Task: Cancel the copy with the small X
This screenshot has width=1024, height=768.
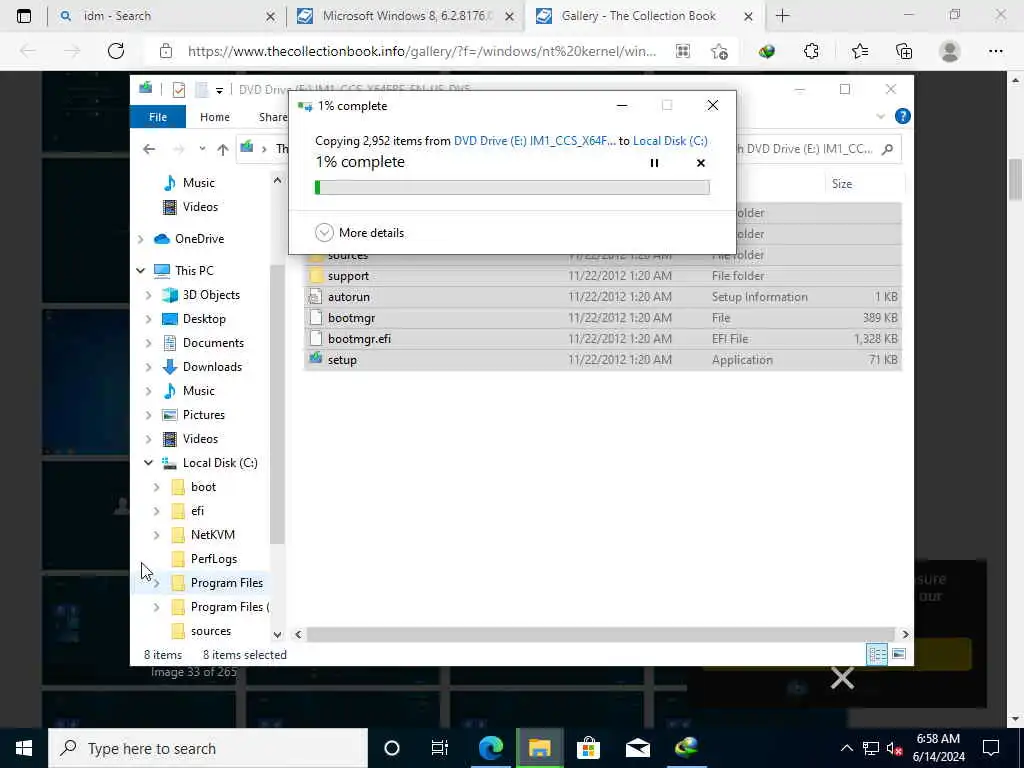Action: coord(701,163)
